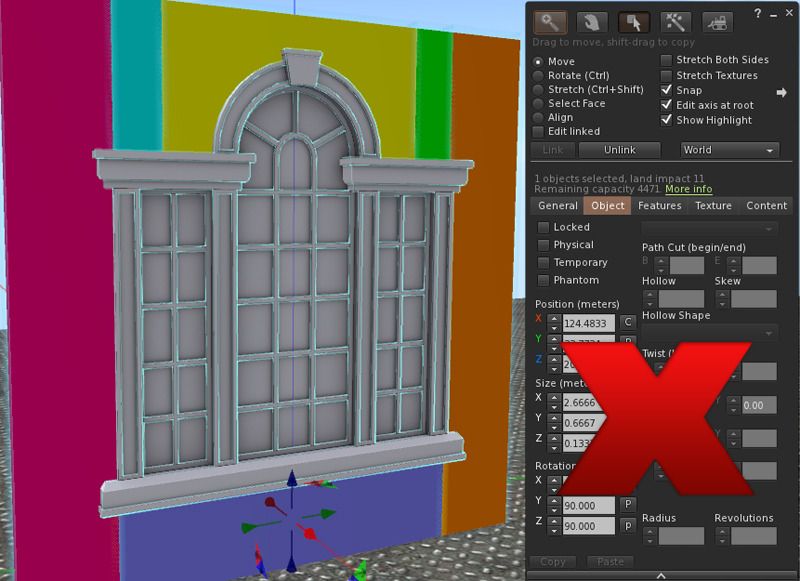This screenshot has width=800, height=581.
Task: Click the Path Cut end E field
Action: click(759, 265)
